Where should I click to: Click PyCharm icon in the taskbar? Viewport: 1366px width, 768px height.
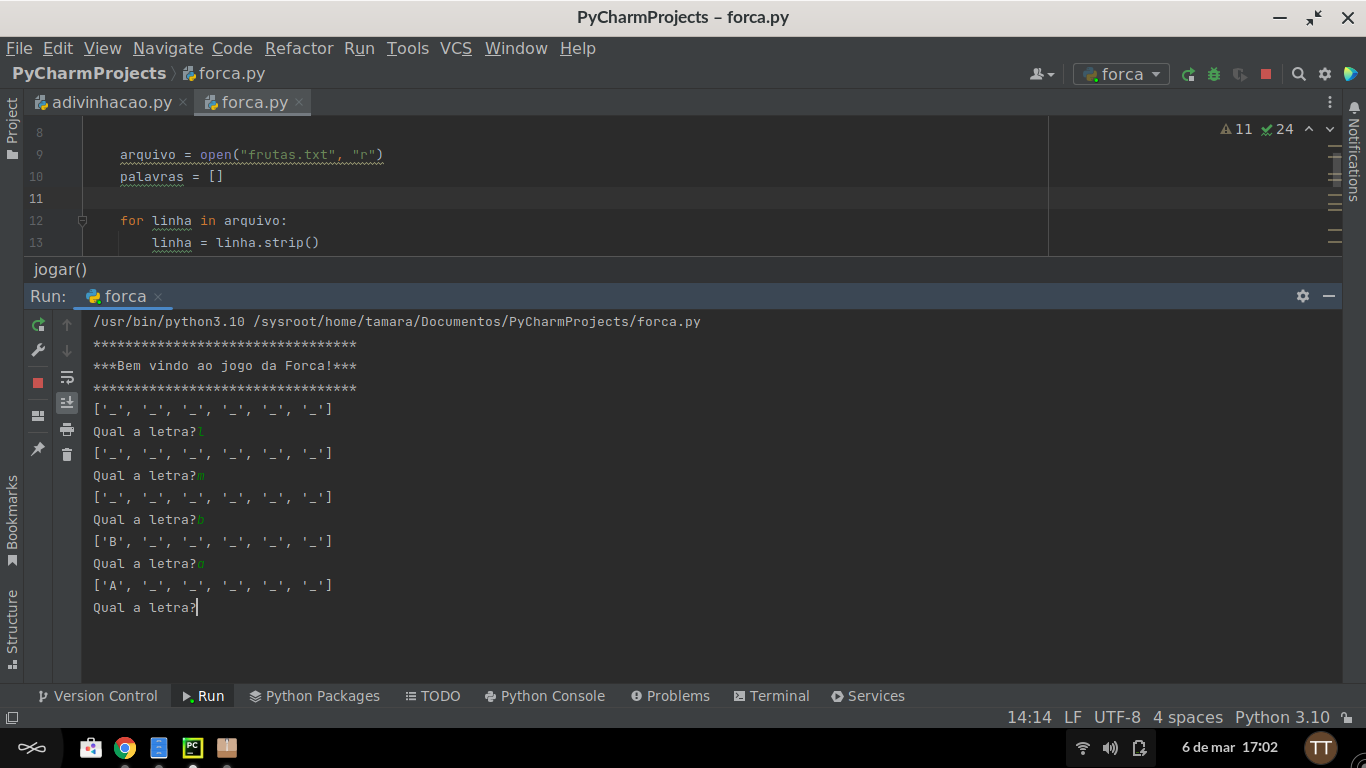tap(193, 748)
